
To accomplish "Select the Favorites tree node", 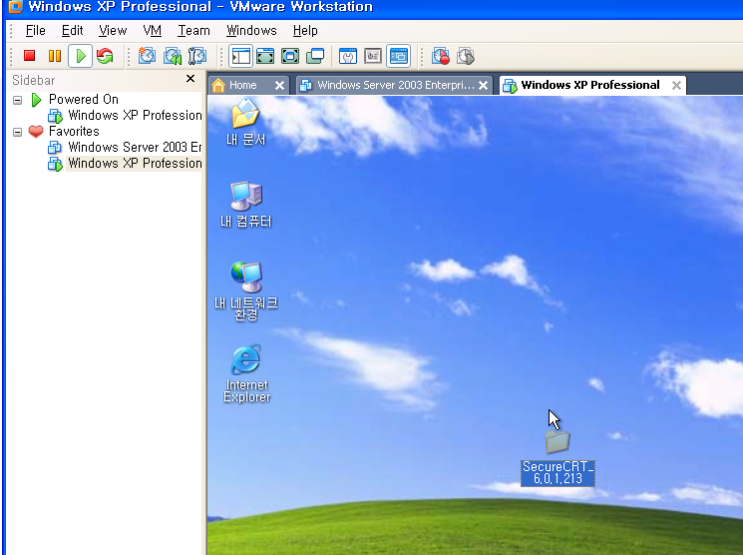I will (x=74, y=131).
